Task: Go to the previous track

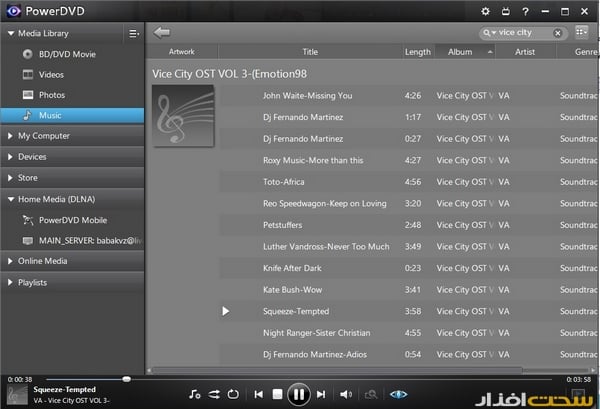Action: (x=259, y=394)
